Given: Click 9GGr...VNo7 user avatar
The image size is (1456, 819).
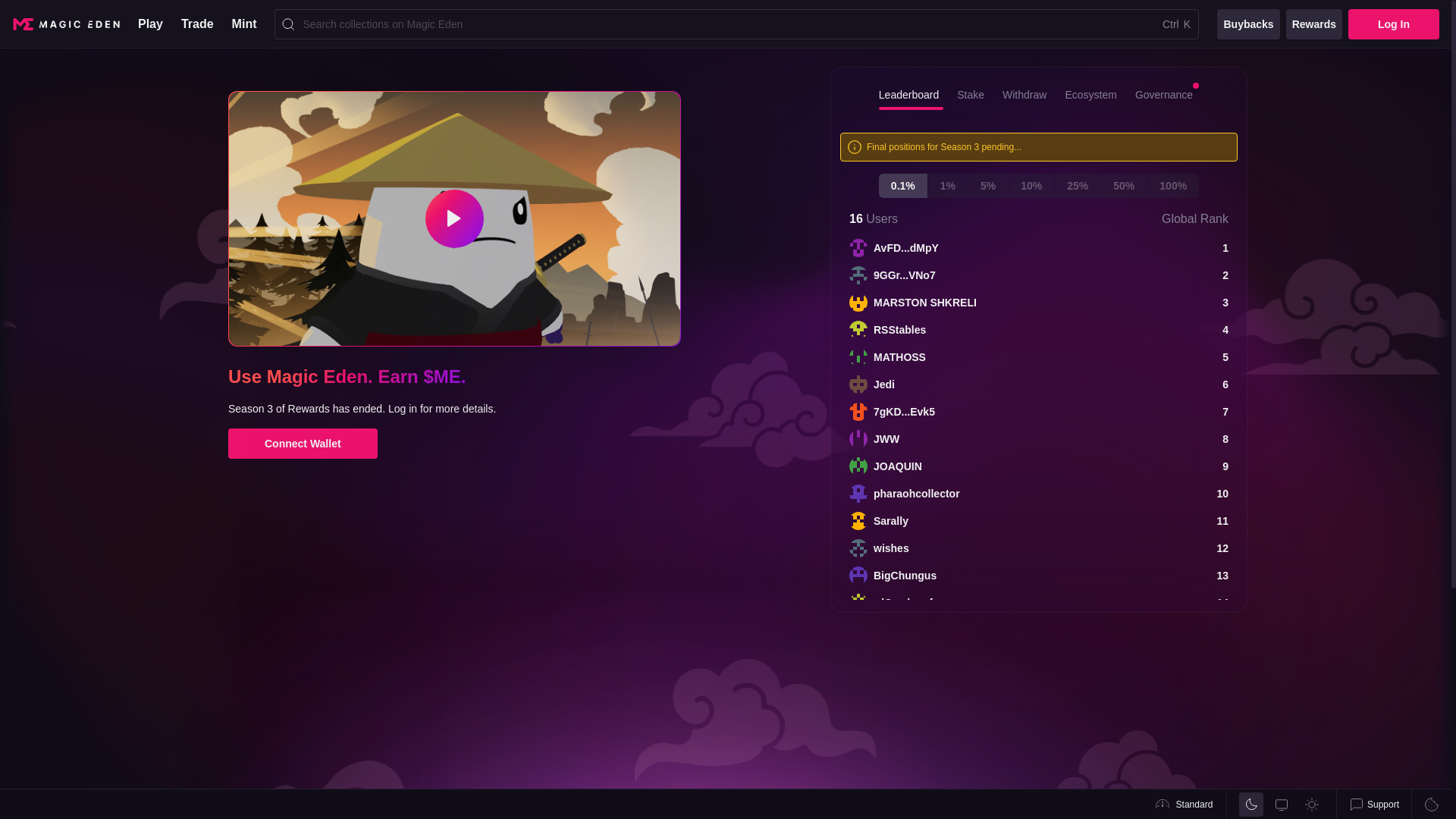Looking at the screenshot, I should [858, 275].
